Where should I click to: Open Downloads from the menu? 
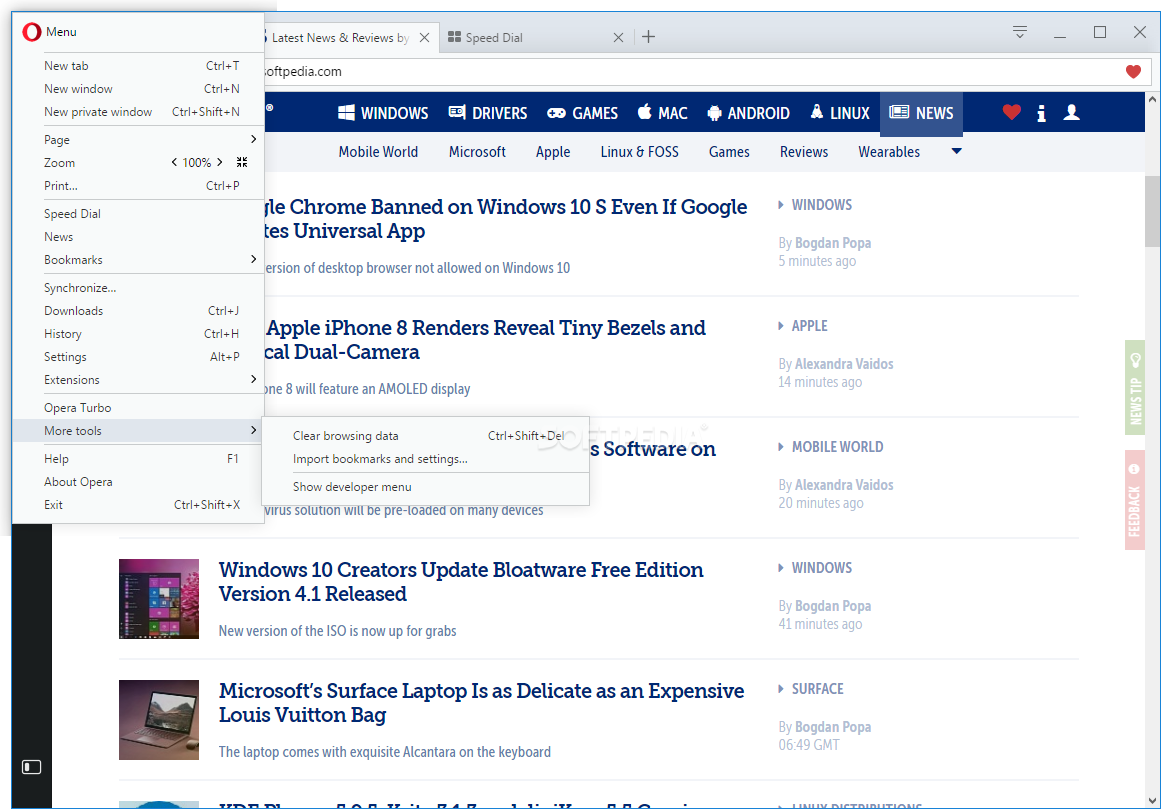tap(138, 311)
